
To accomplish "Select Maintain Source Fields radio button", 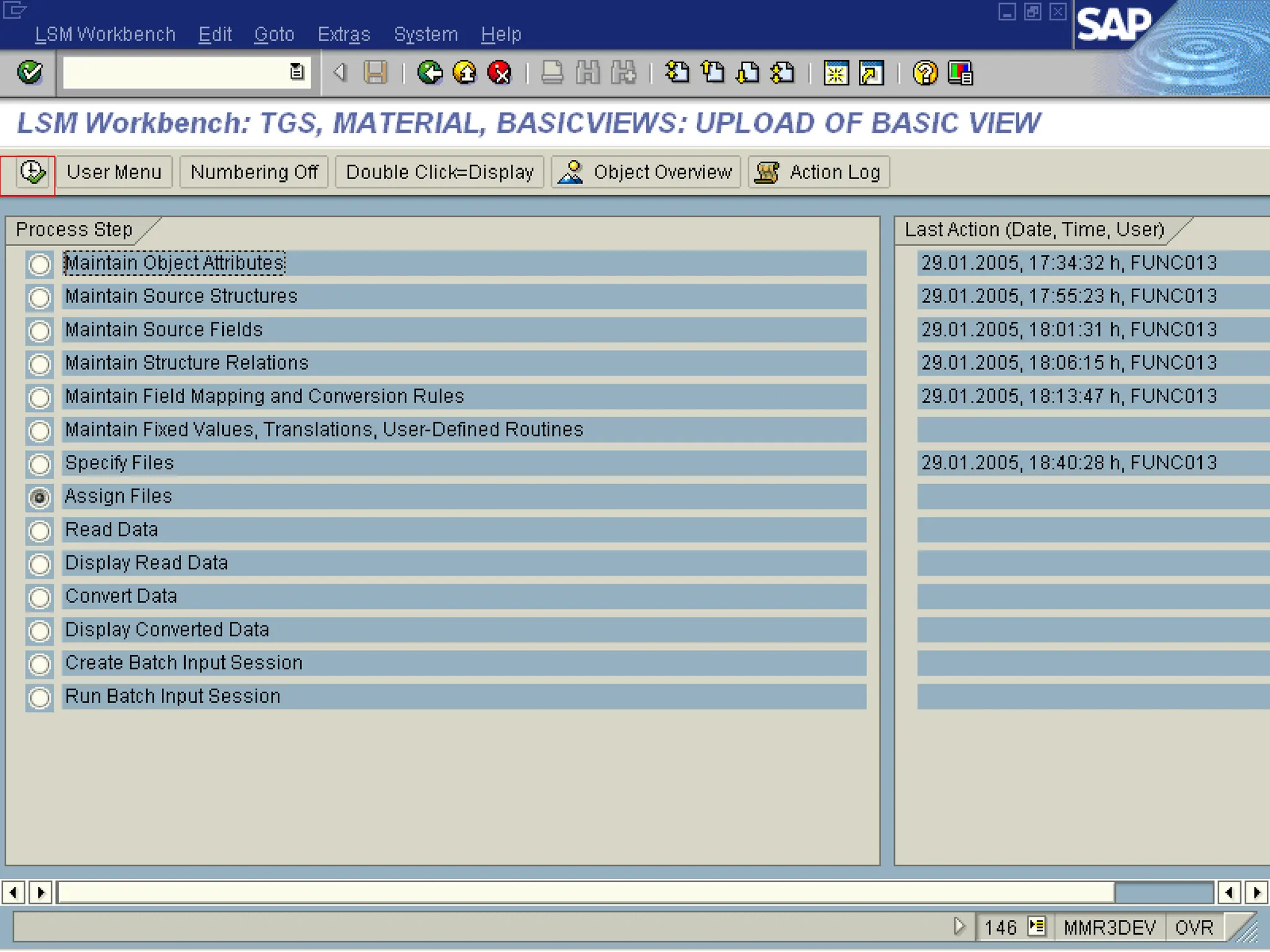I will 40,331.
